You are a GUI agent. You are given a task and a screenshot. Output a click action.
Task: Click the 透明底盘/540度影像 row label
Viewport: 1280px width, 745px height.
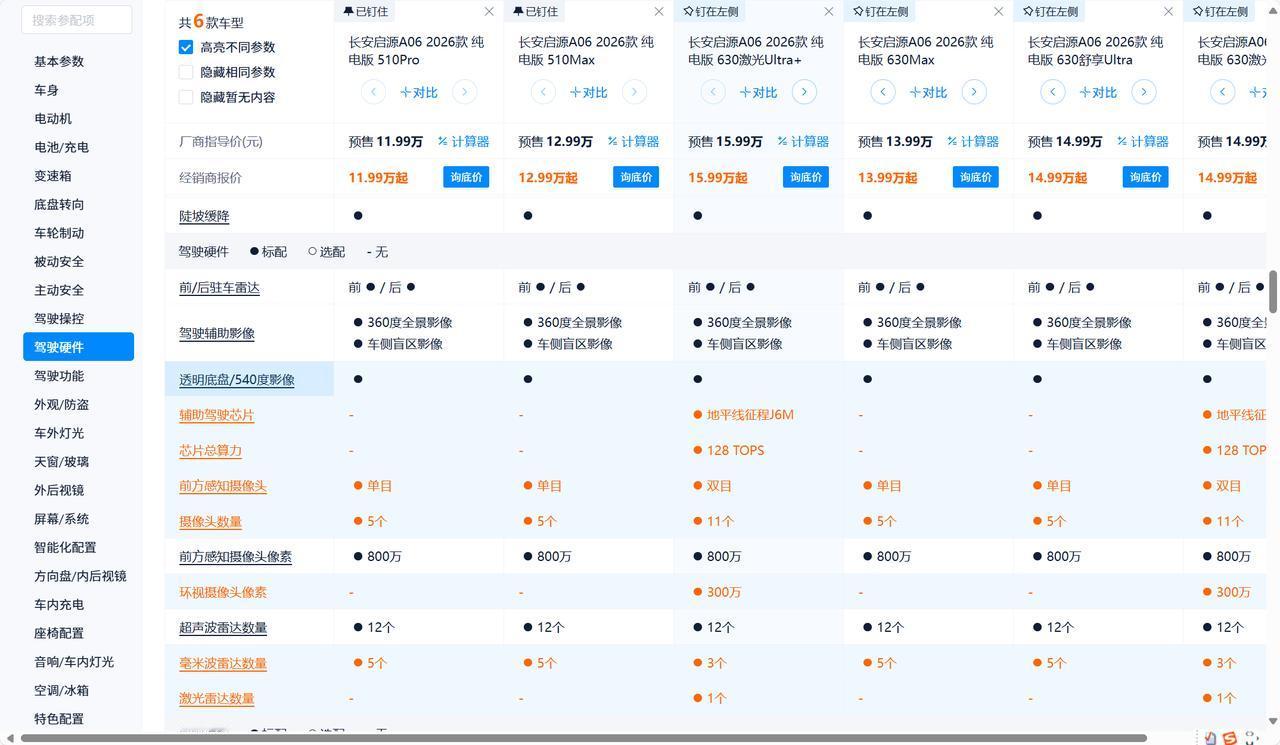pos(237,380)
